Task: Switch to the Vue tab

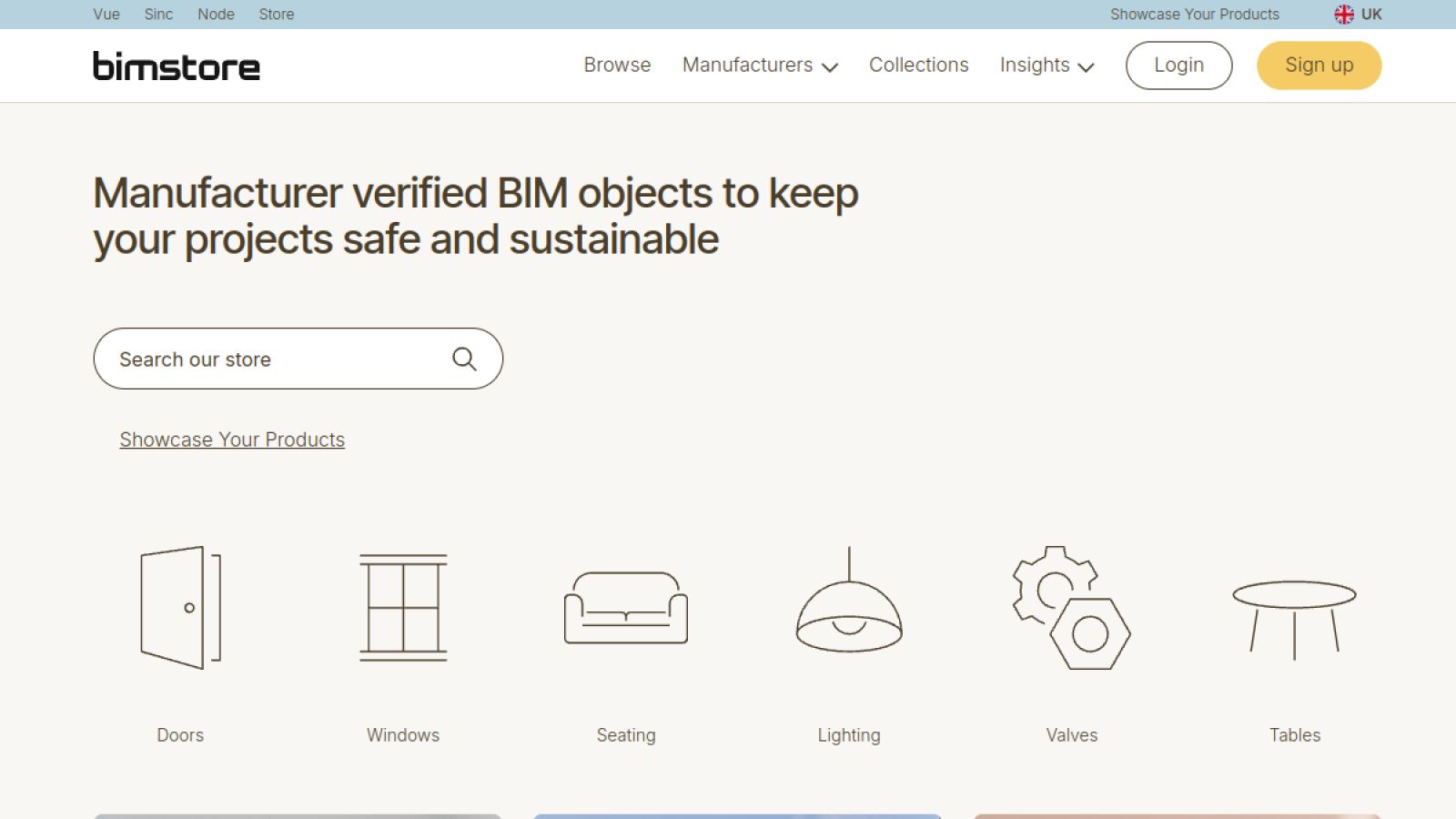Action: tap(106, 15)
